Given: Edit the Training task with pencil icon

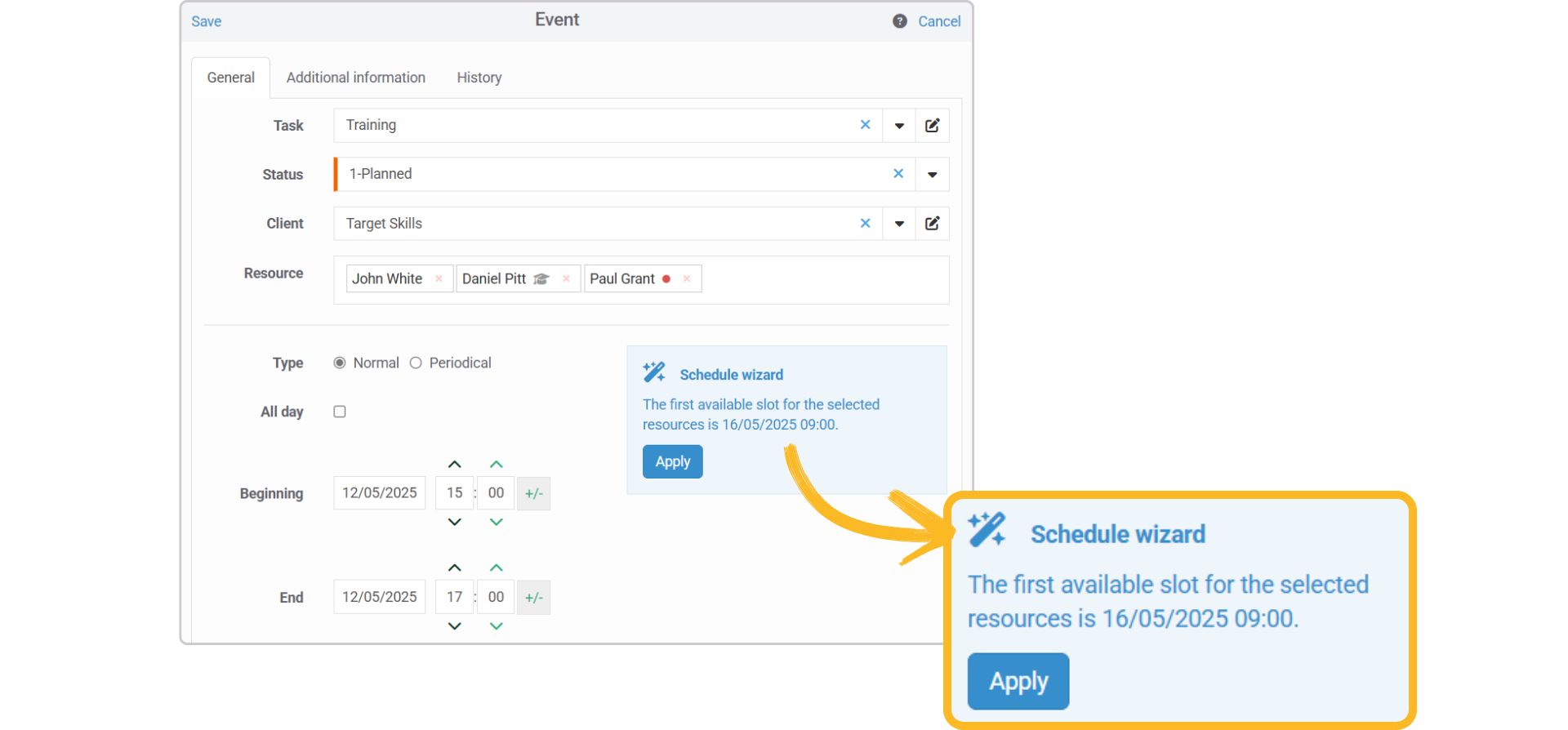Looking at the screenshot, I should click(x=932, y=126).
